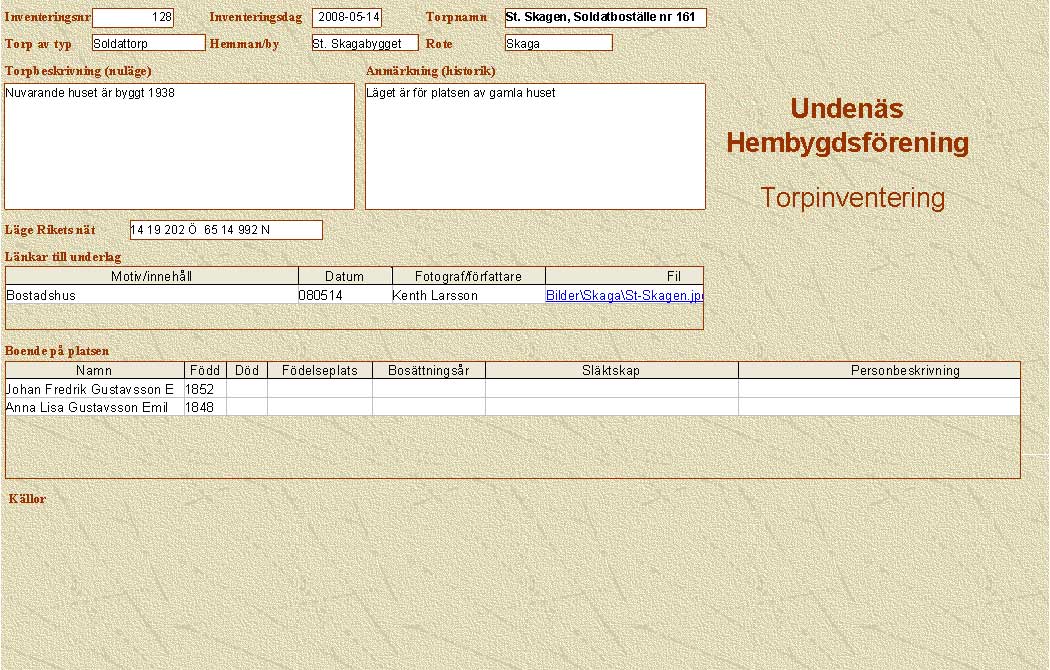Click the Släktskap column header
Image resolution: width=1050 pixels, height=670 pixels.
pos(611,370)
